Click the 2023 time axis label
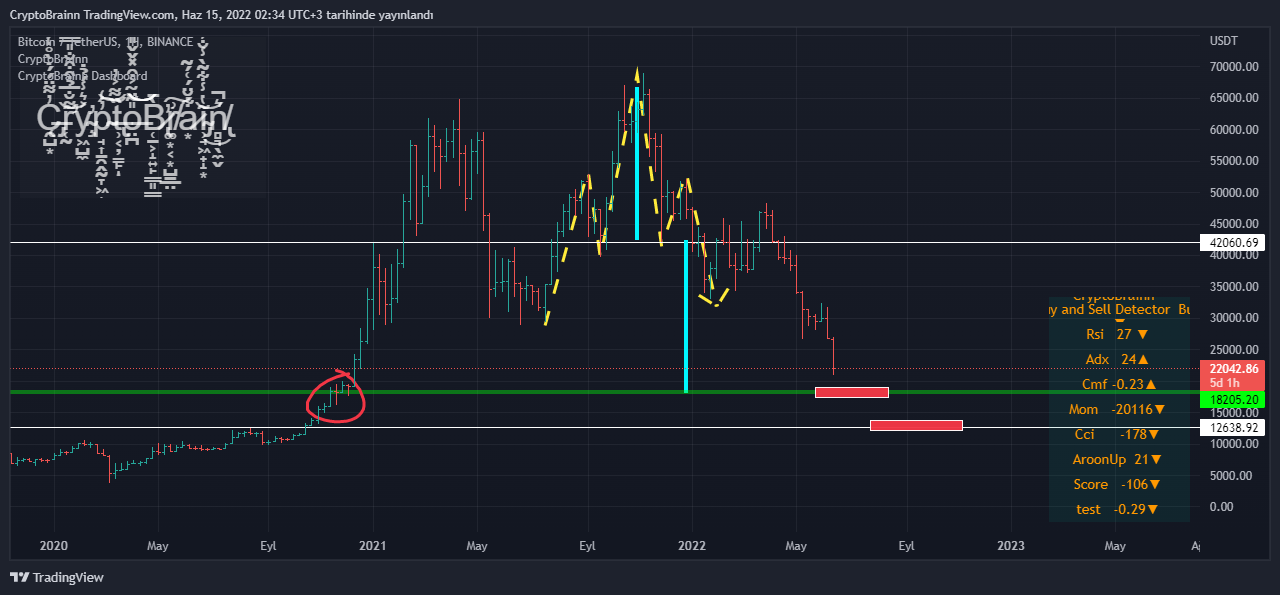The width and height of the screenshot is (1280, 595). coord(1011,546)
